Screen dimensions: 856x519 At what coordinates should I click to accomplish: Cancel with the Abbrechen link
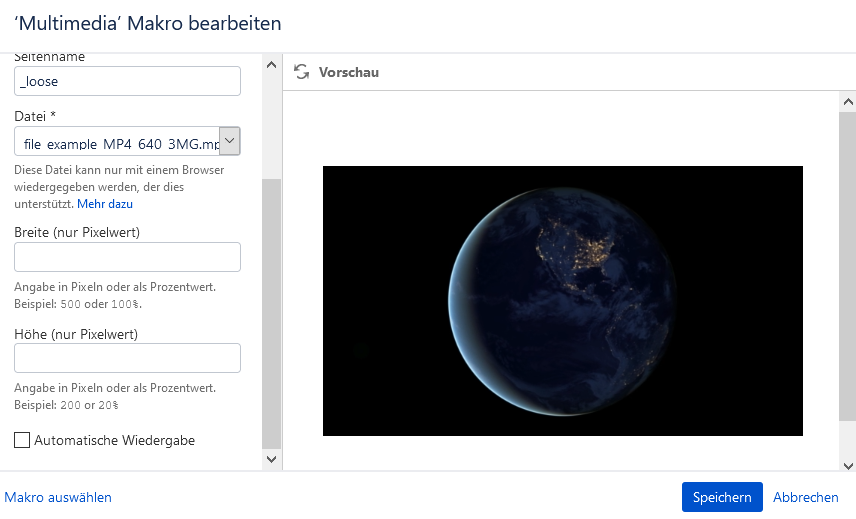coord(805,497)
